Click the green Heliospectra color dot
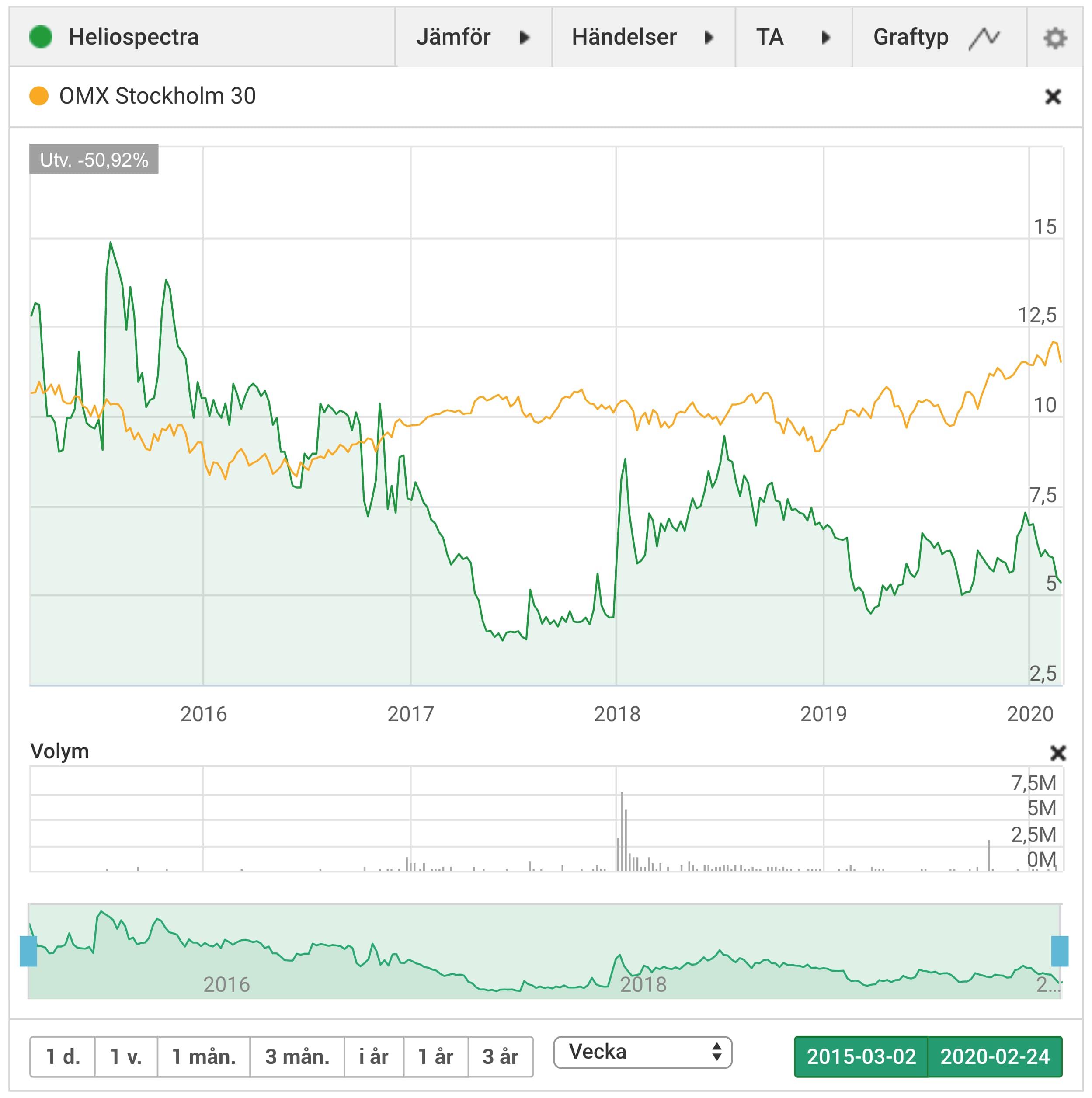1092x1098 pixels. tap(41, 37)
